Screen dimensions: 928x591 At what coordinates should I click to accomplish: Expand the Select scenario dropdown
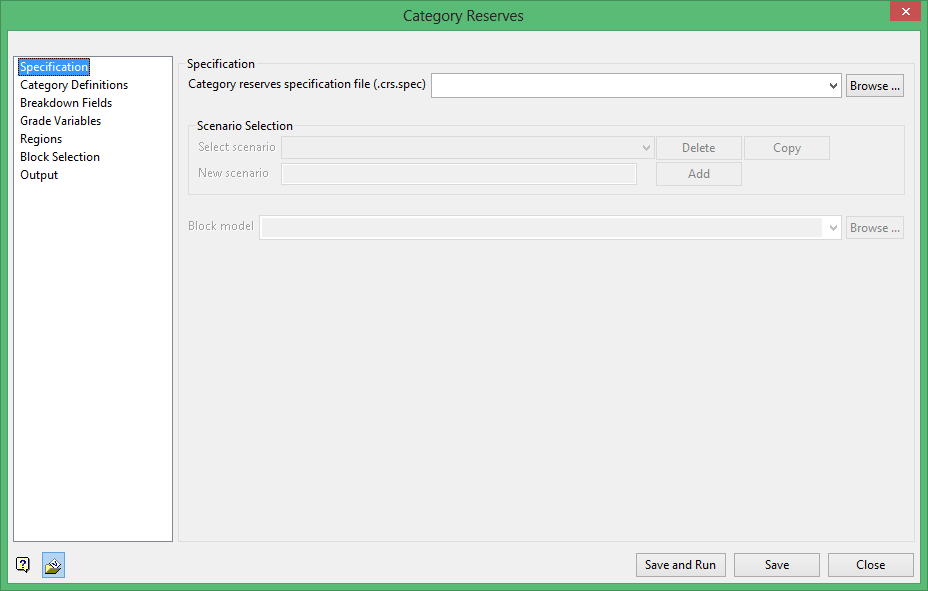647,148
